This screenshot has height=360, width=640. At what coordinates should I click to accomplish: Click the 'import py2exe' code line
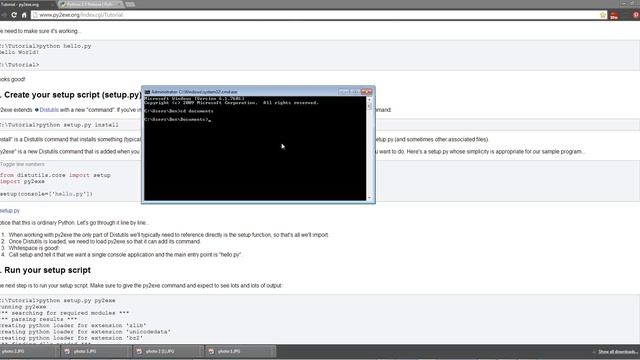[x=22, y=181]
